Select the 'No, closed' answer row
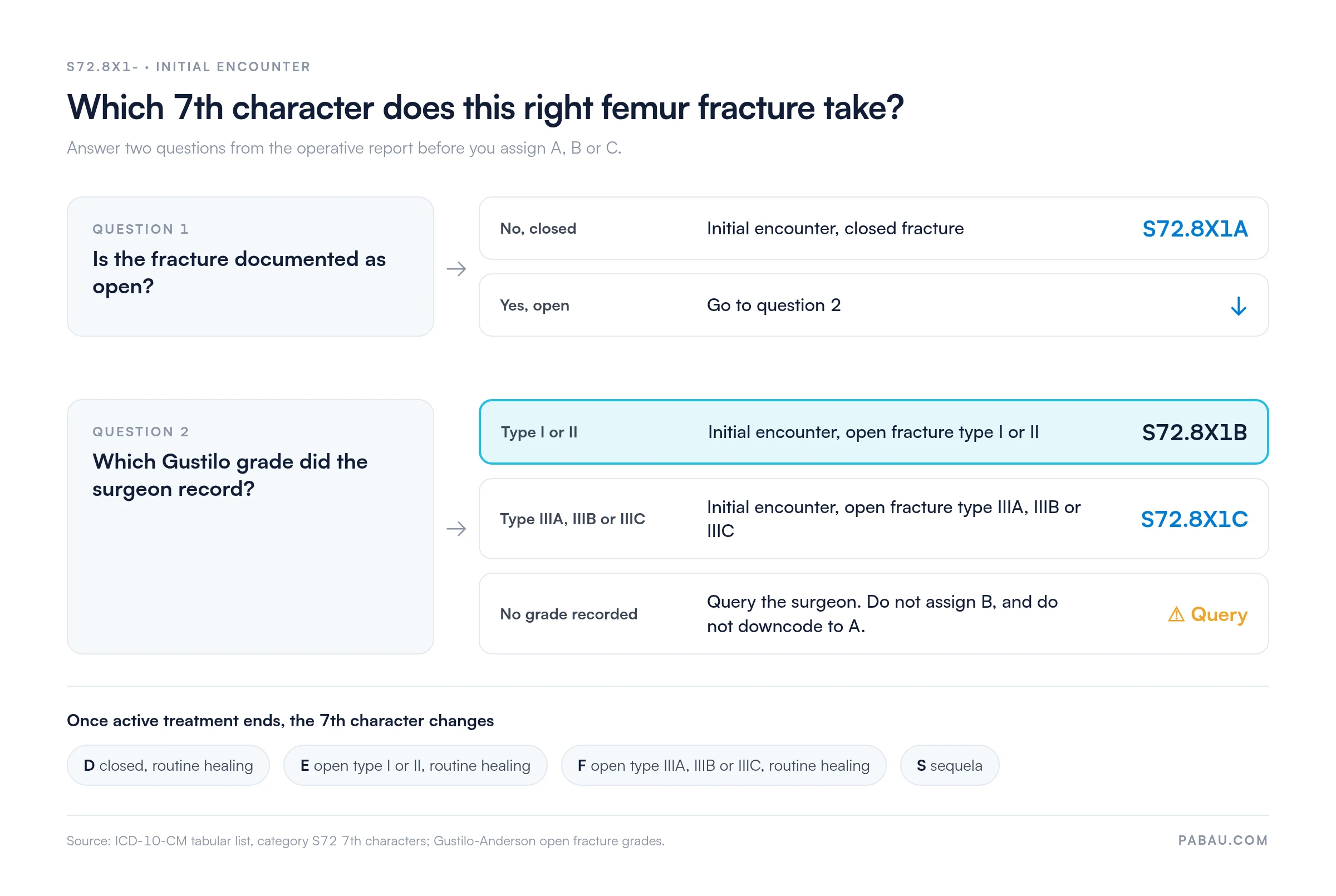The height and width of the screenshot is (896, 1336). [x=873, y=229]
